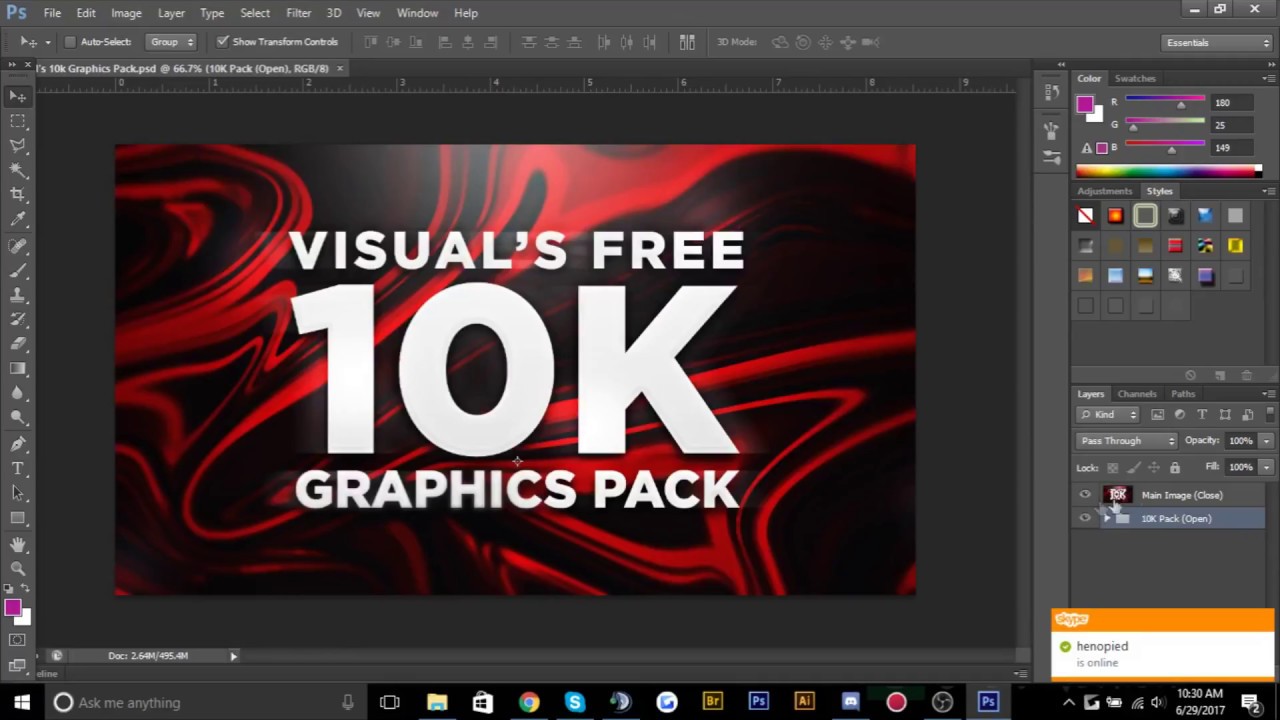Screen dimensions: 1280x720
Task: Open the Opacity slider dropdown arrow
Action: click(1266, 441)
